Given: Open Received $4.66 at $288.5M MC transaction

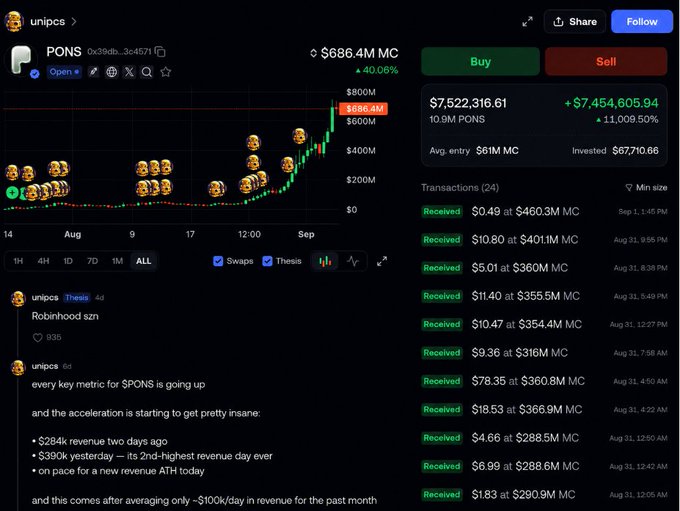Looking at the screenshot, I should [544, 438].
